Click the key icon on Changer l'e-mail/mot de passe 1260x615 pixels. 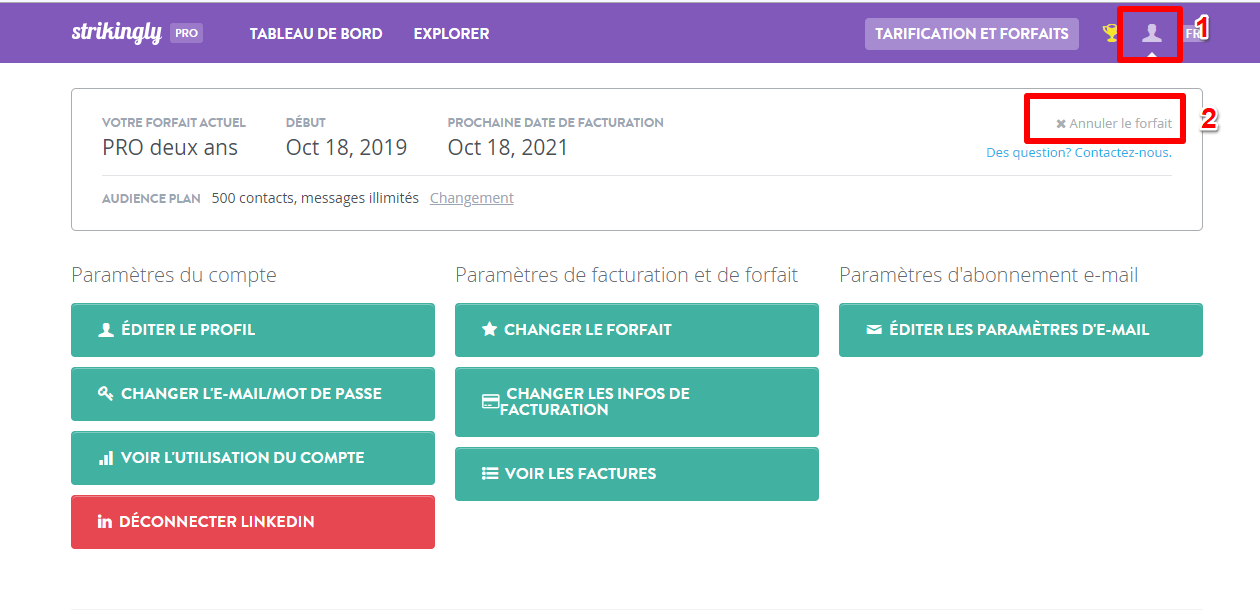pyautogui.click(x=106, y=394)
